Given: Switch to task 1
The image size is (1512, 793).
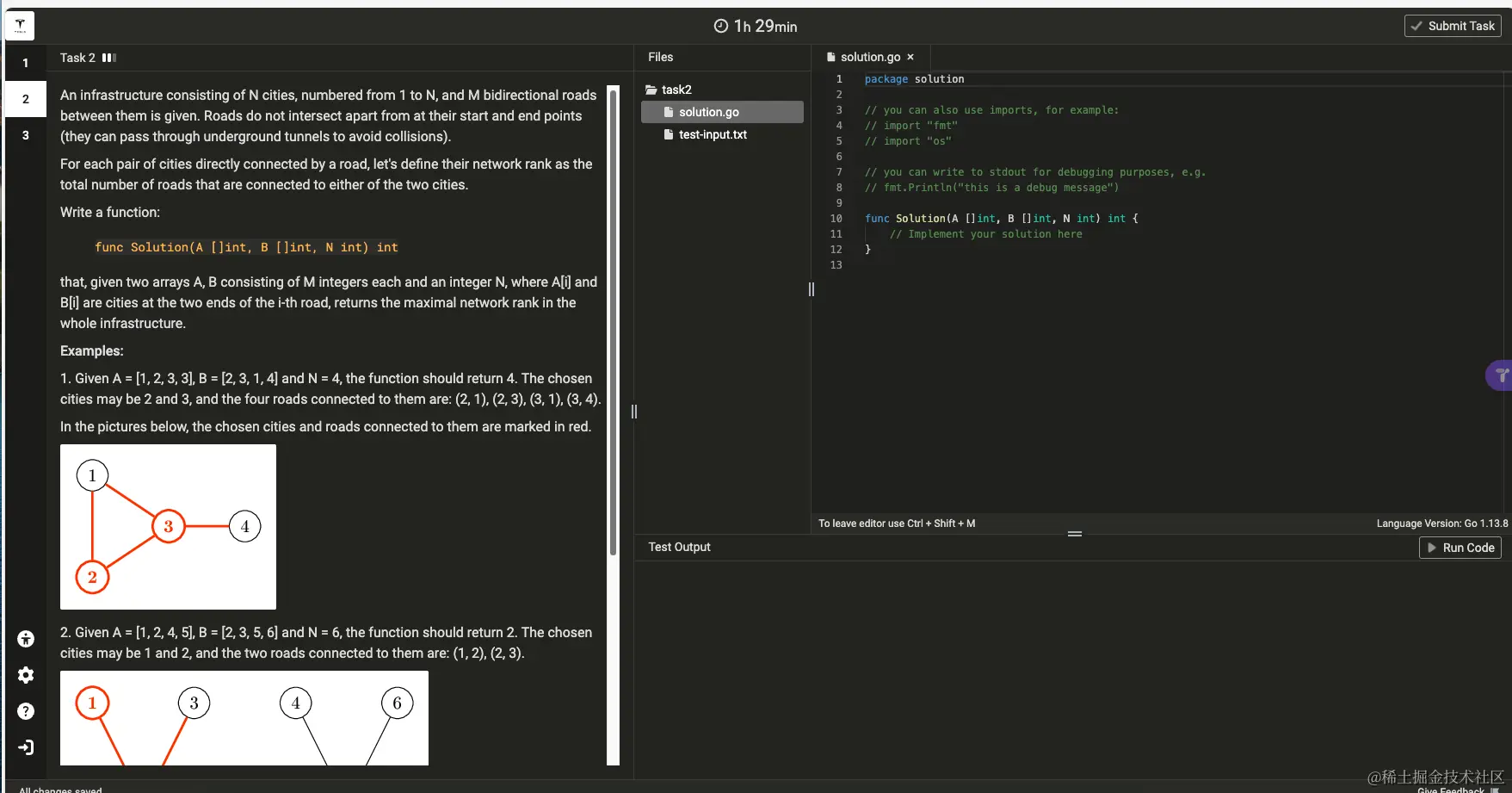Looking at the screenshot, I should click(x=26, y=63).
